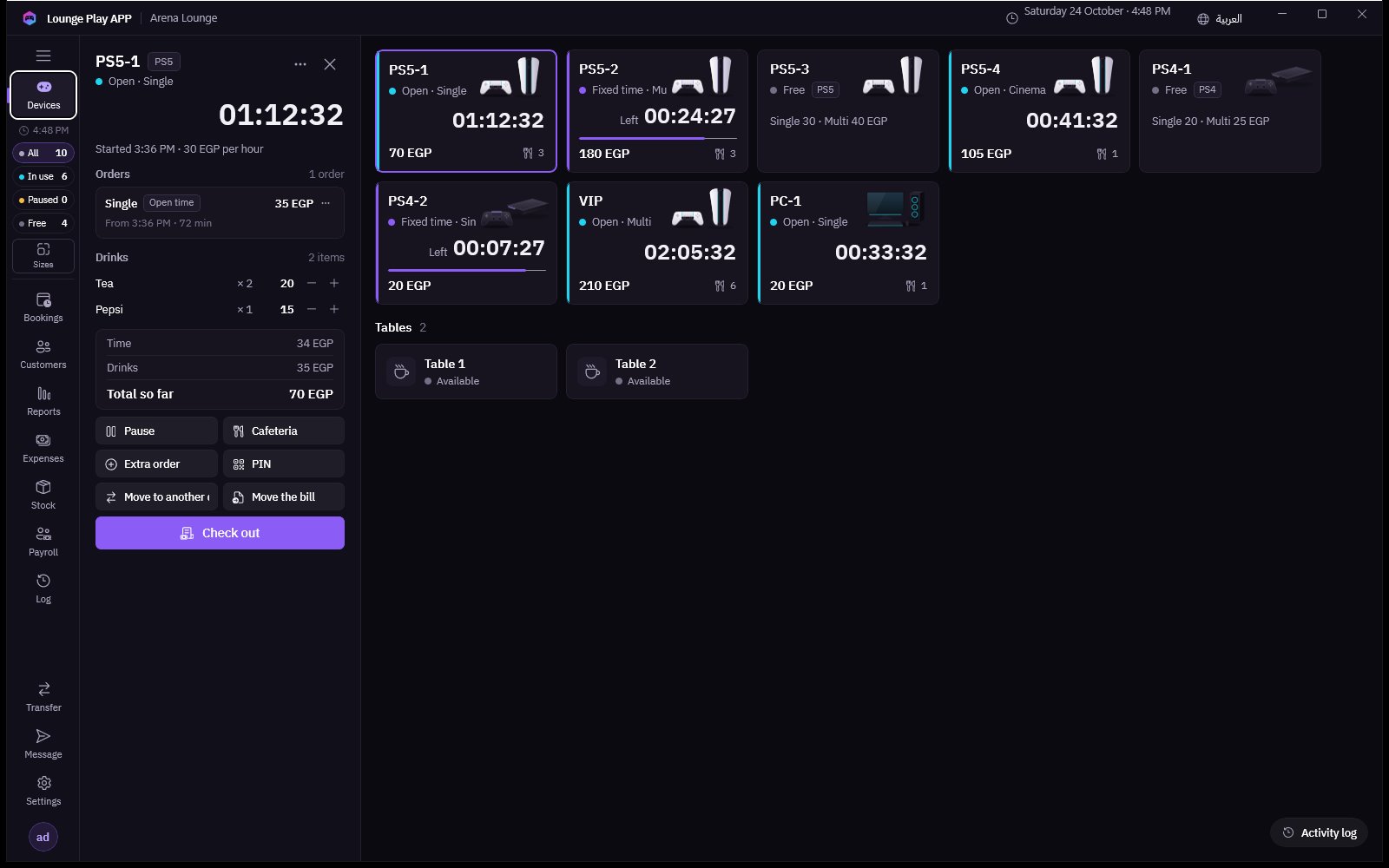Open the PS5-1 panel more options menu

click(x=300, y=64)
